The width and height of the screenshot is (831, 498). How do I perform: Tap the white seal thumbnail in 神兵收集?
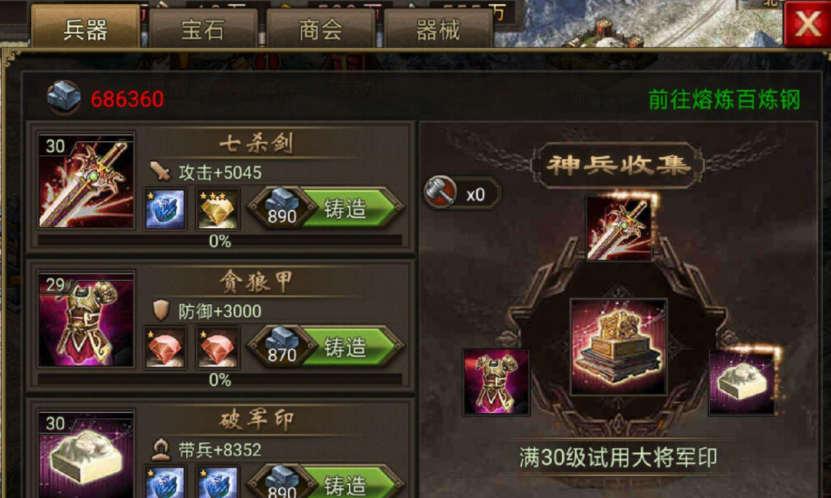pyautogui.click(x=742, y=381)
